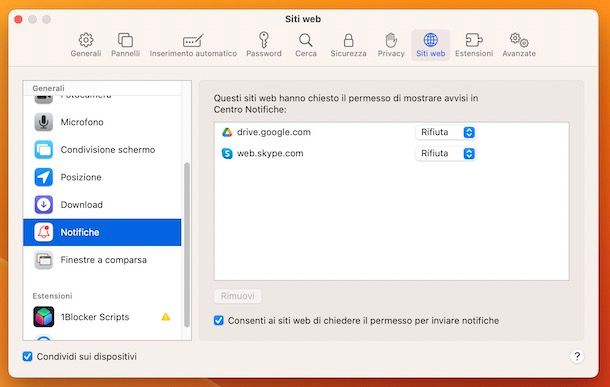Viewport: 610px width, 387px height.
Task: Toggle Condividi sui dispositivi checkbox
Action: [x=27, y=356]
